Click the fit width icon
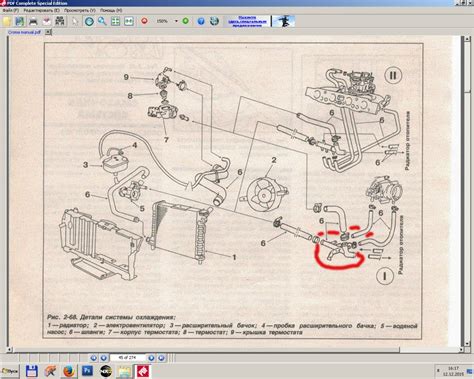 tap(129, 21)
